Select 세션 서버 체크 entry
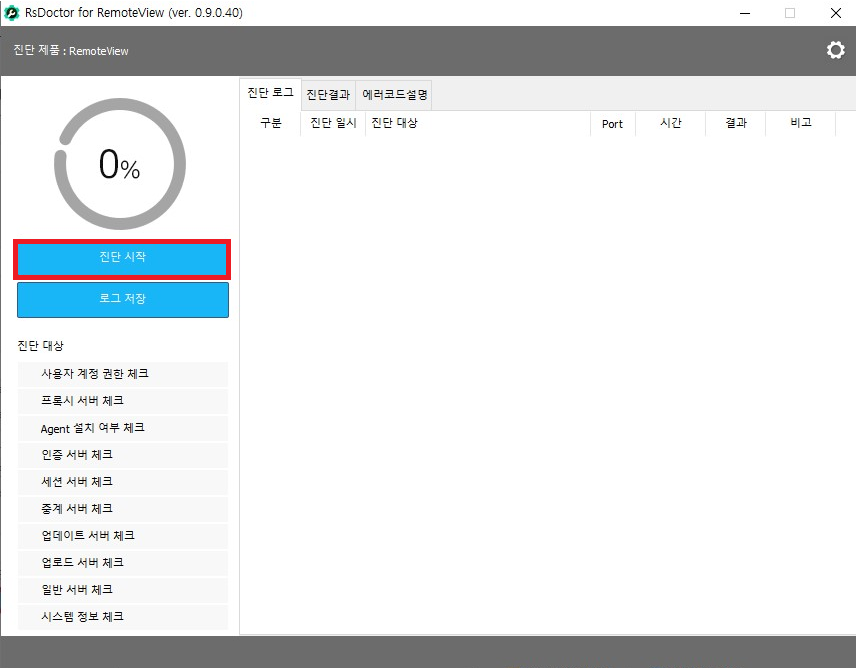Image resolution: width=859 pixels, height=668 pixels. pyautogui.click(x=76, y=482)
